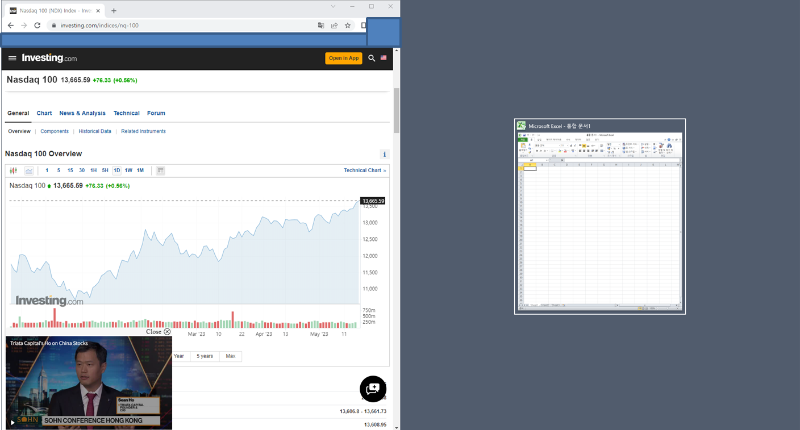Open the Related Instruments link

click(143, 131)
